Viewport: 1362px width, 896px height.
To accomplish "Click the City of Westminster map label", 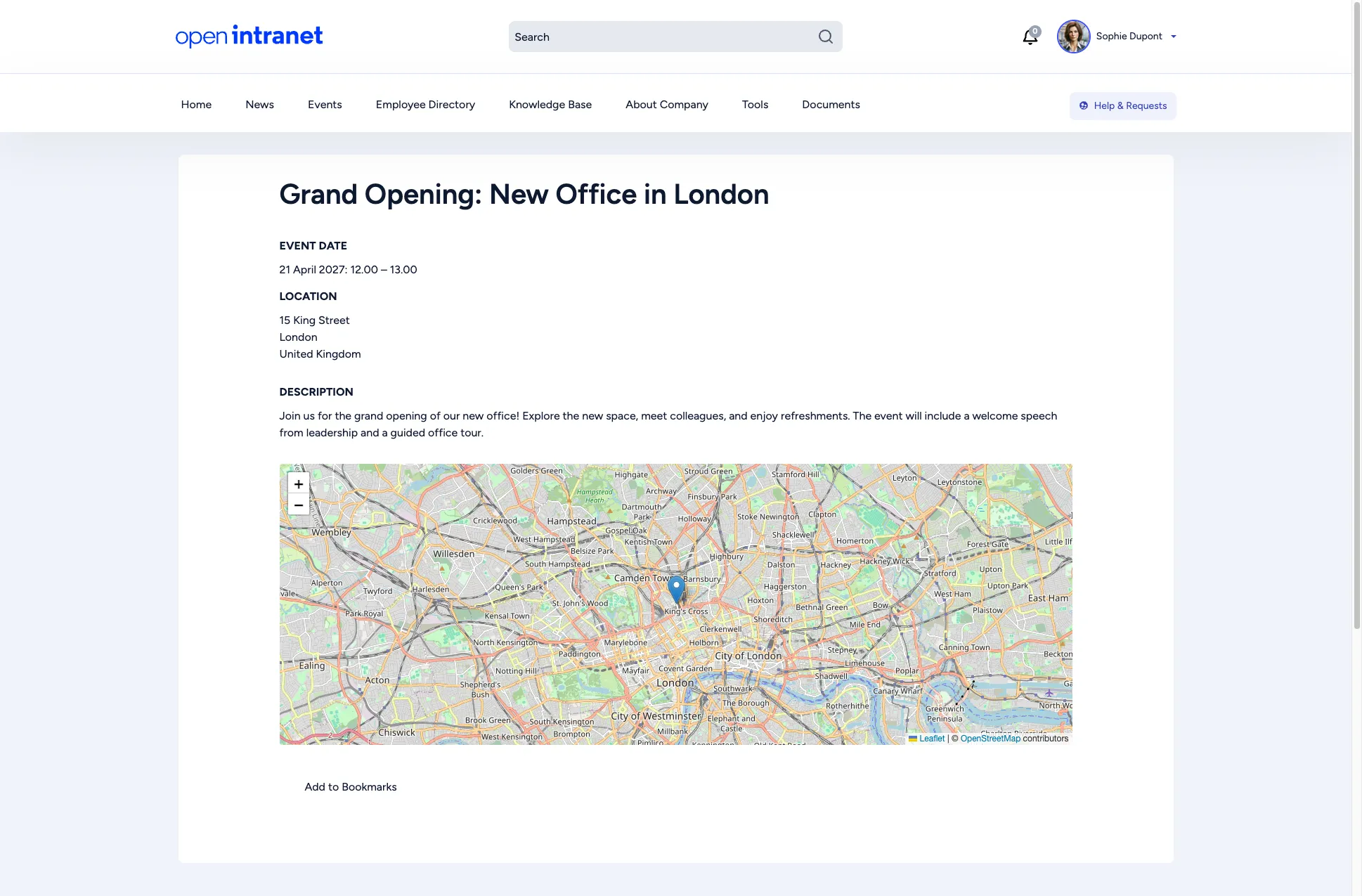I will click(656, 716).
